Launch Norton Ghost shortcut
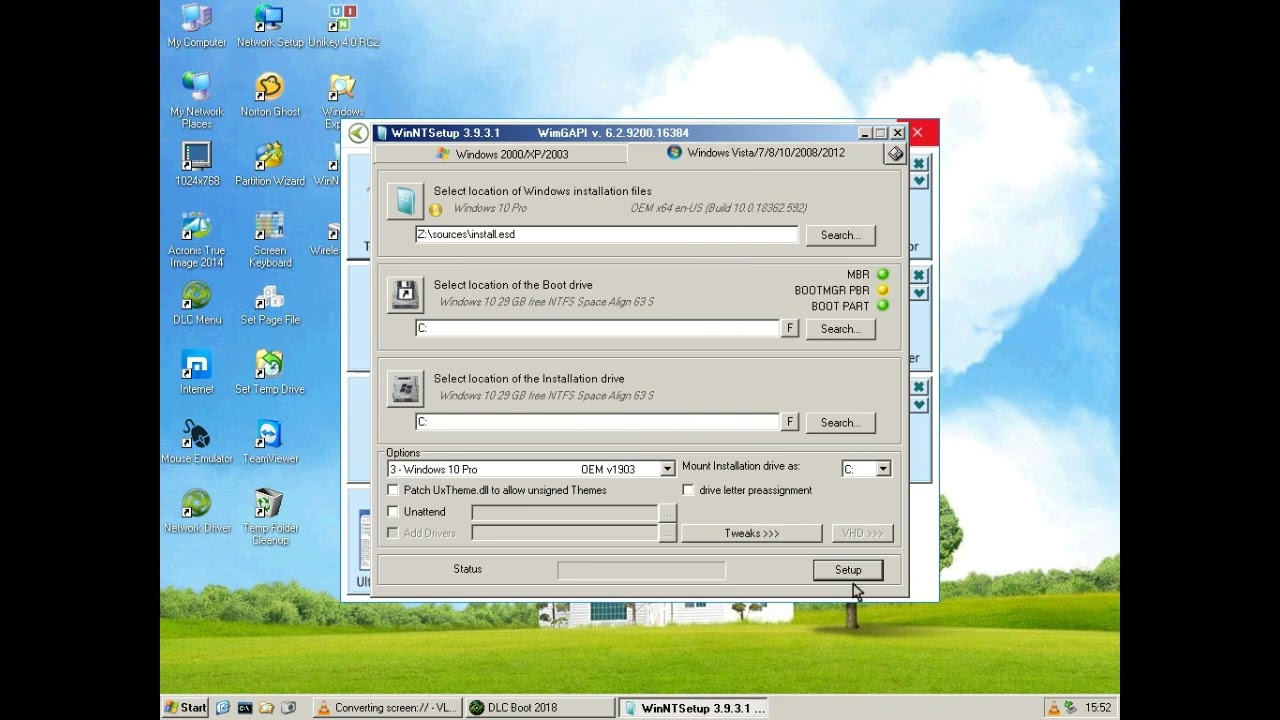Screen dimensions: 1280x720 click(x=270, y=96)
